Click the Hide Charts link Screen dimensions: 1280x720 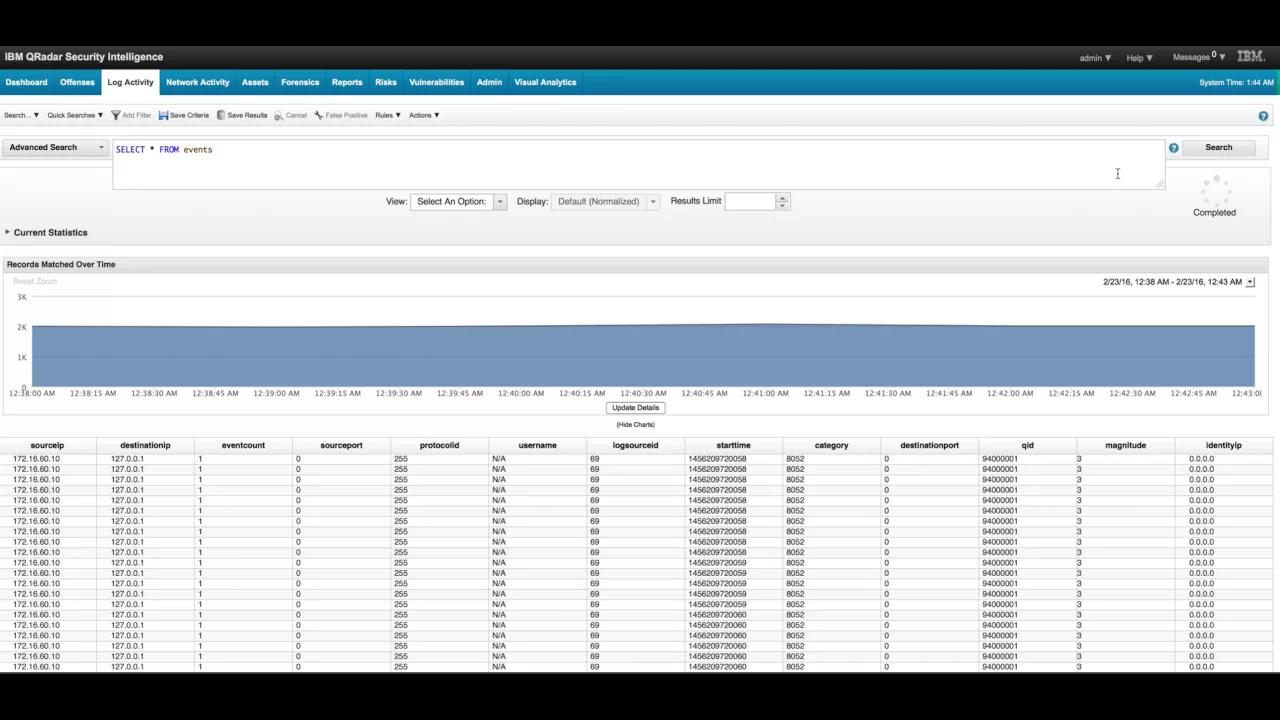(x=635, y=425)
